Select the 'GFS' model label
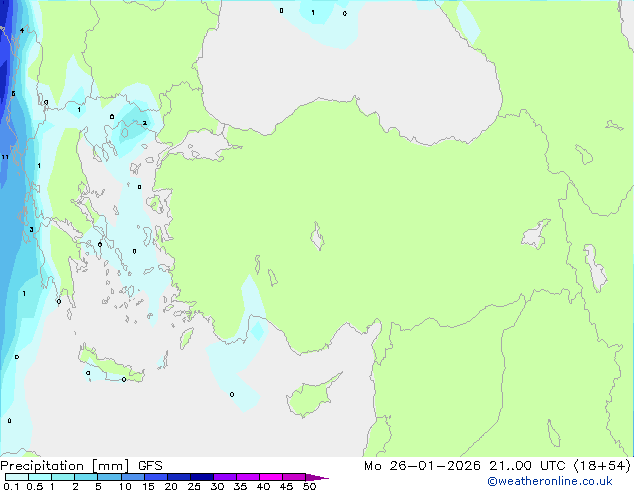634x490 pixels. coord(150,466)
